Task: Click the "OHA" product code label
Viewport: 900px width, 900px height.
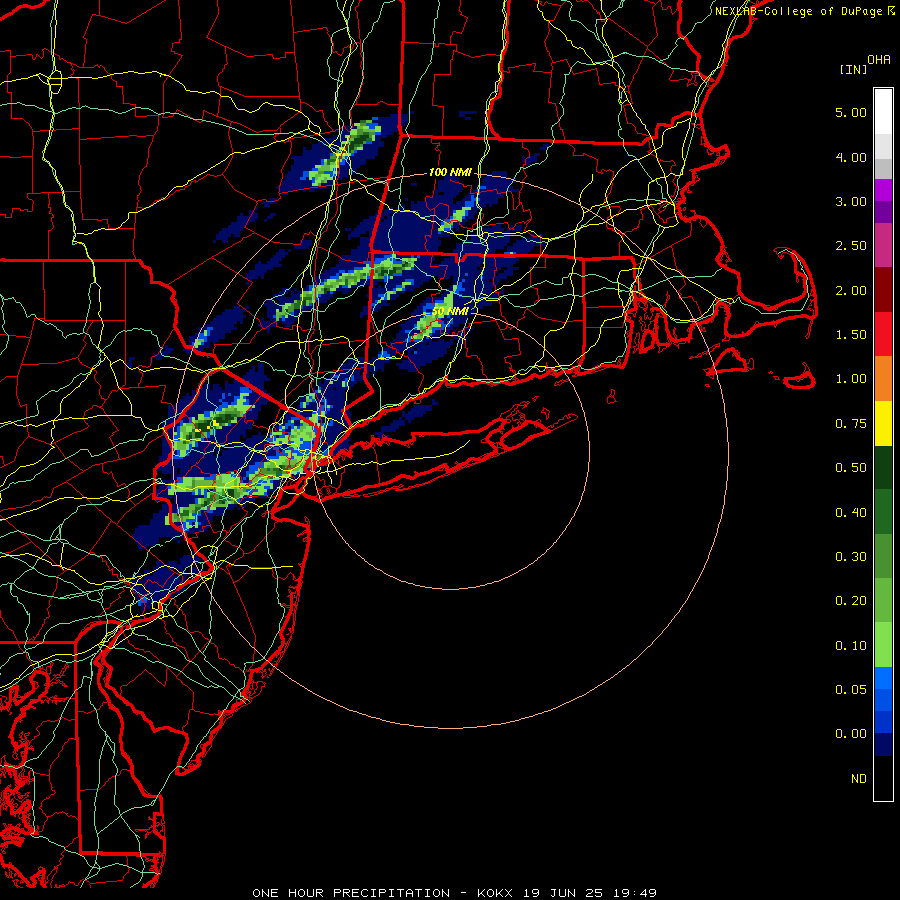Action: [879, 60]
